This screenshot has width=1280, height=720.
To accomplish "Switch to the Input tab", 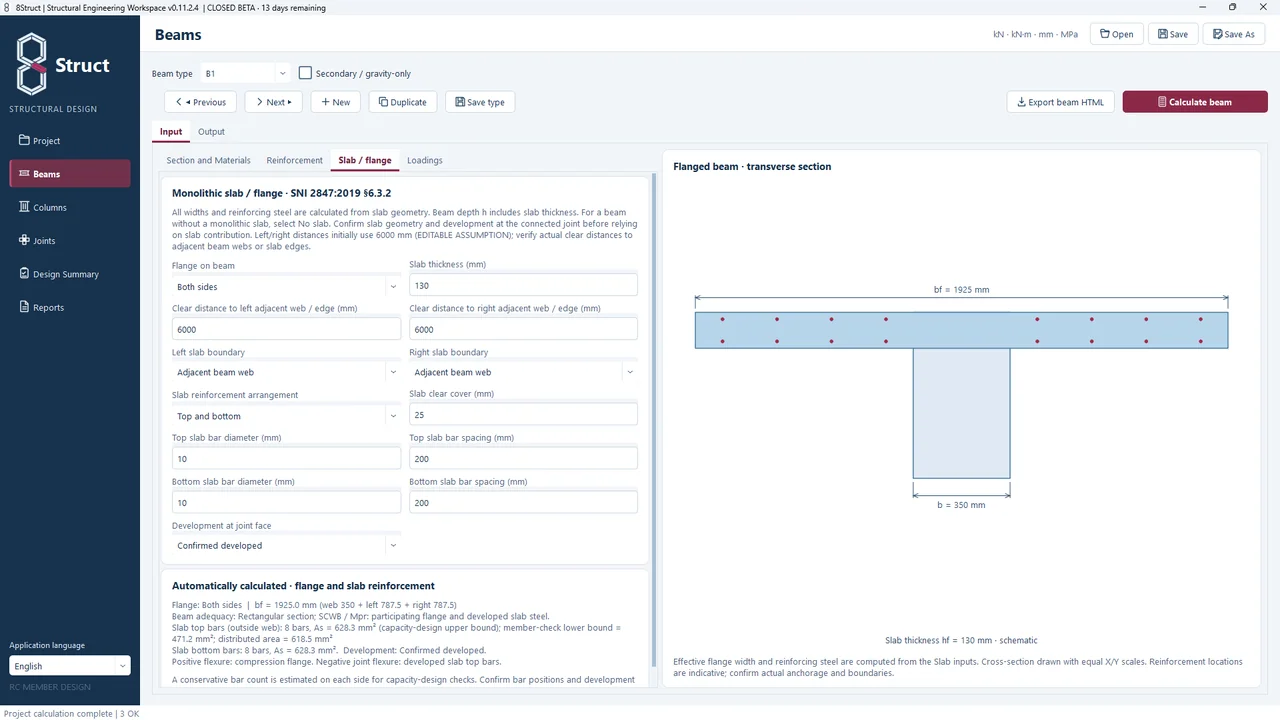I will click(x=171, y=132).
